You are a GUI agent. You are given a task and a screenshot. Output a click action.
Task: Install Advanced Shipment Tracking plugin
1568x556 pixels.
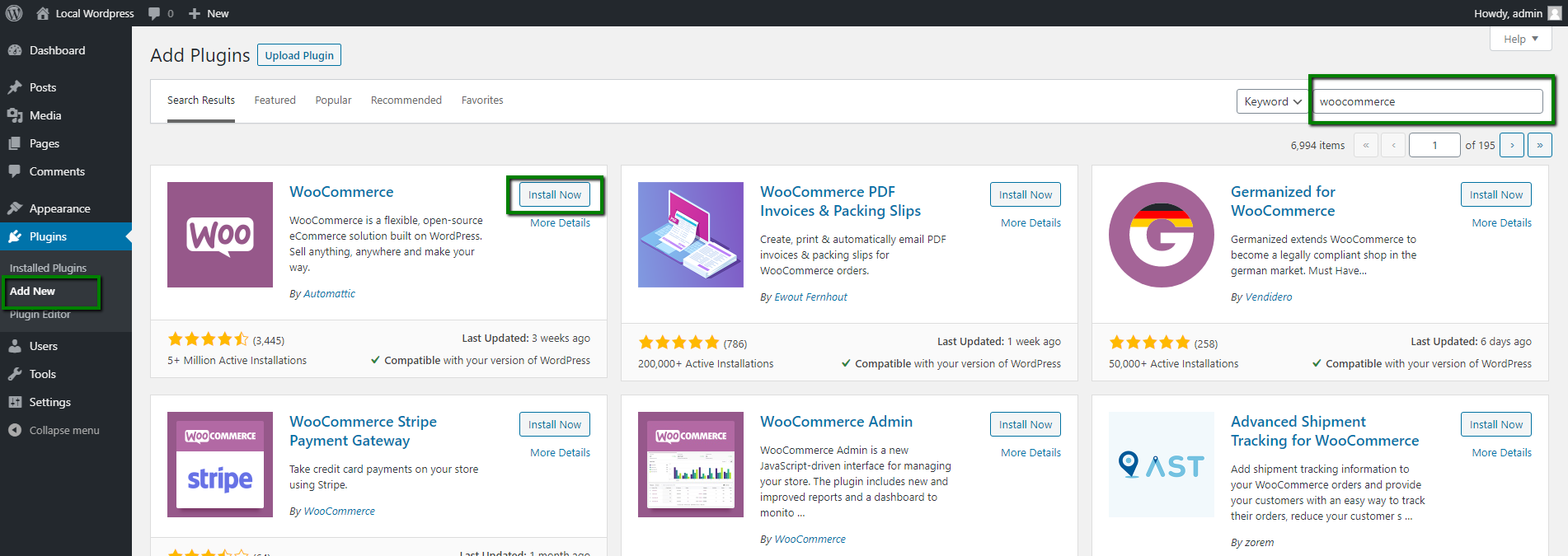pos(1496,424)
